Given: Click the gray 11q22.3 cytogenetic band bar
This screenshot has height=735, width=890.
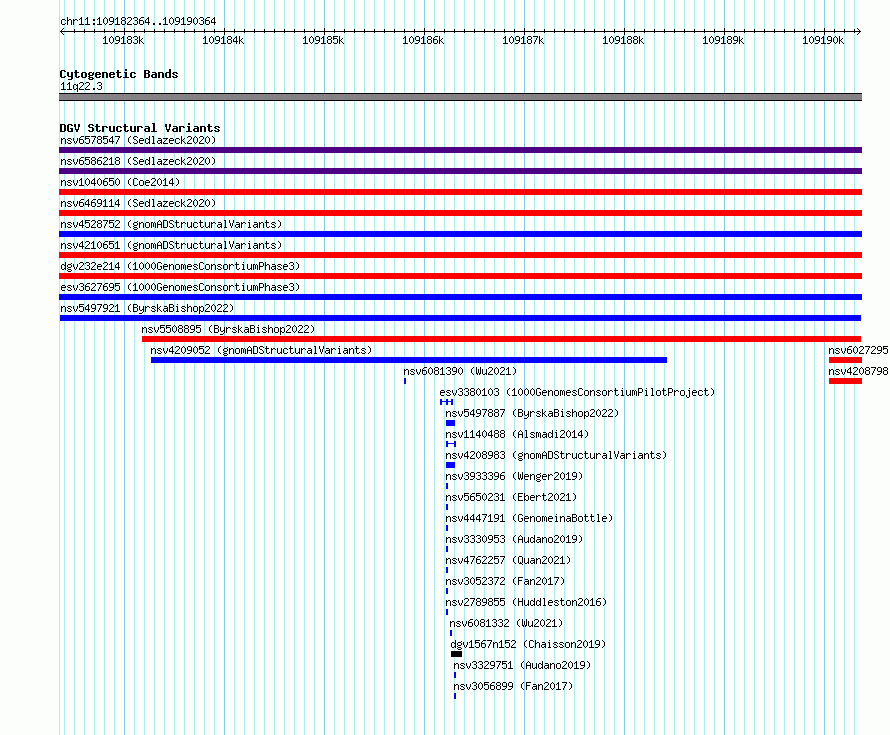Looking at the screenshot, I should point(460,97).
